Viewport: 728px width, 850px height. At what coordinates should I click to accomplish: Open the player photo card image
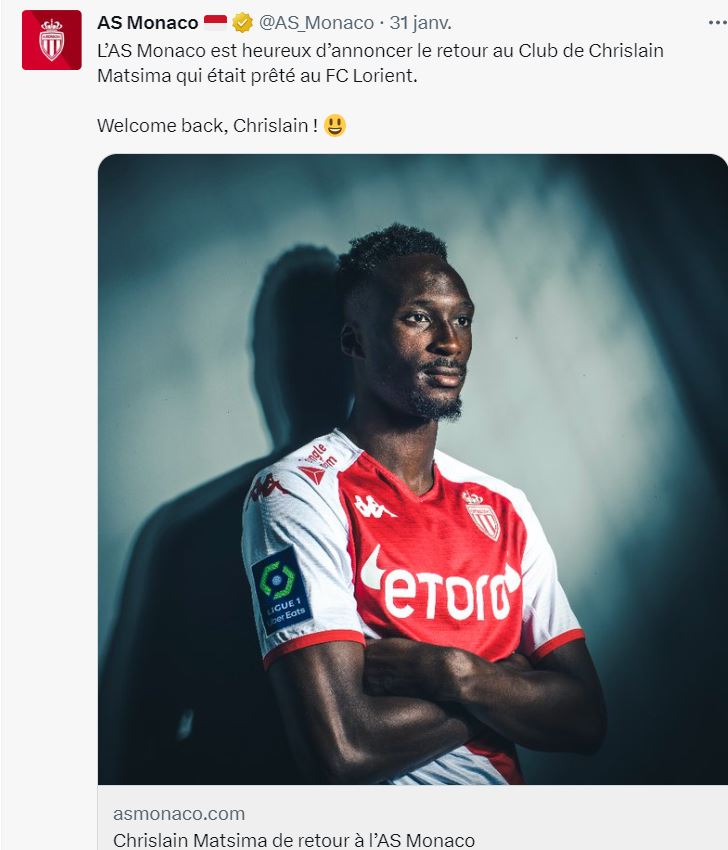click(413, 469)
